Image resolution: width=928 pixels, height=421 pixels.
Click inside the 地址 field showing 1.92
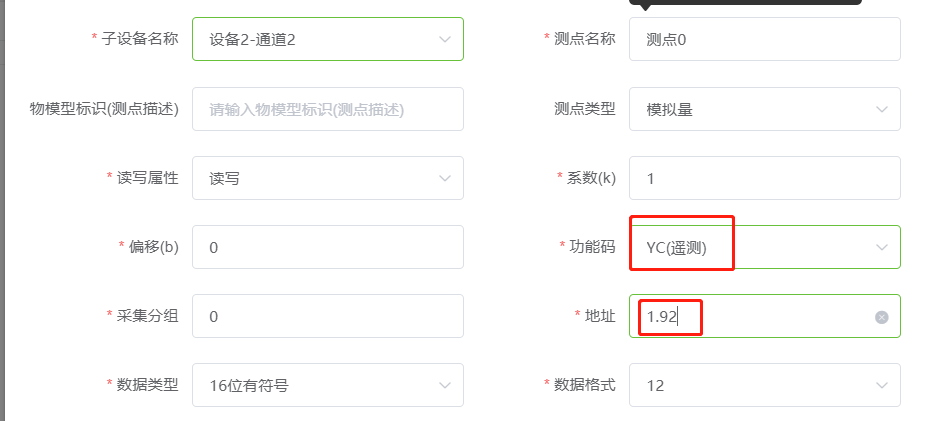coord(765,316)
